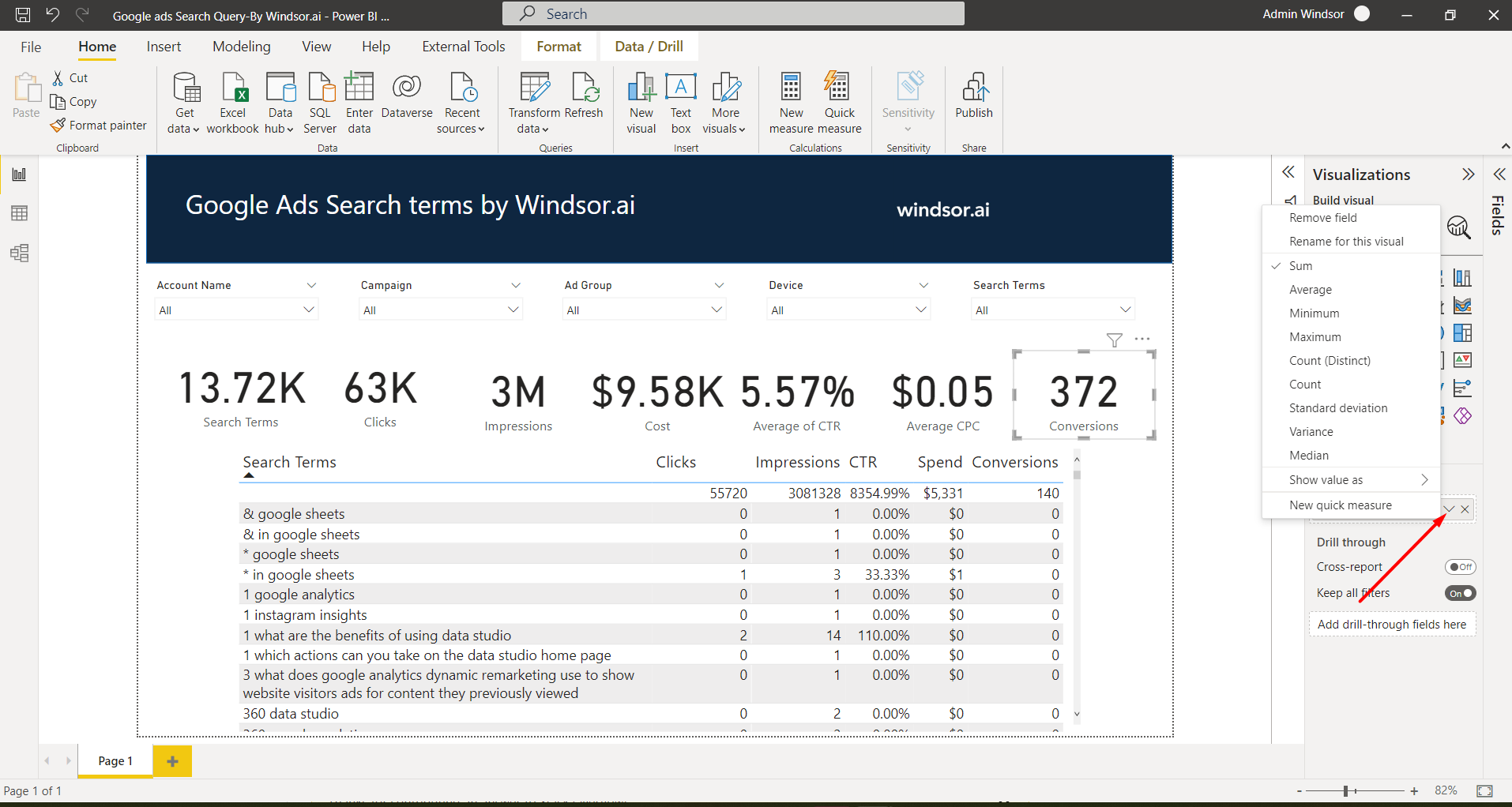Image resolution: width=1512 pixels, height=807 pixels.
Task: Click the Save icon in title bar
Action: (23, 14)
